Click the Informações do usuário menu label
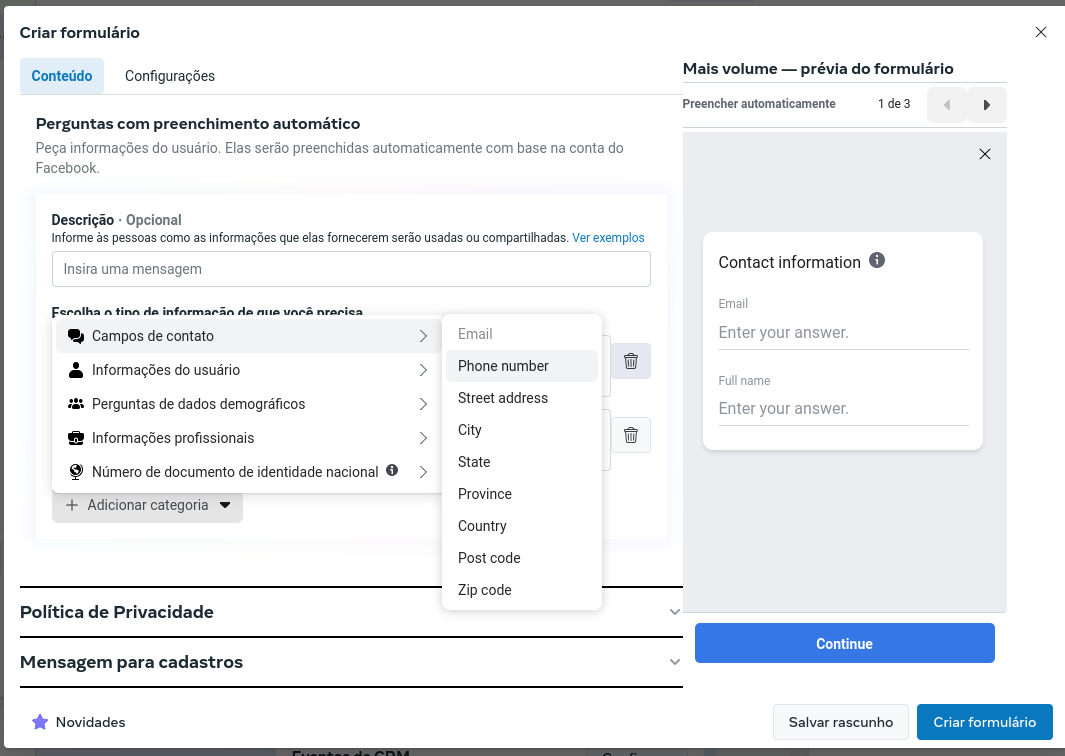 coord(166,370)
